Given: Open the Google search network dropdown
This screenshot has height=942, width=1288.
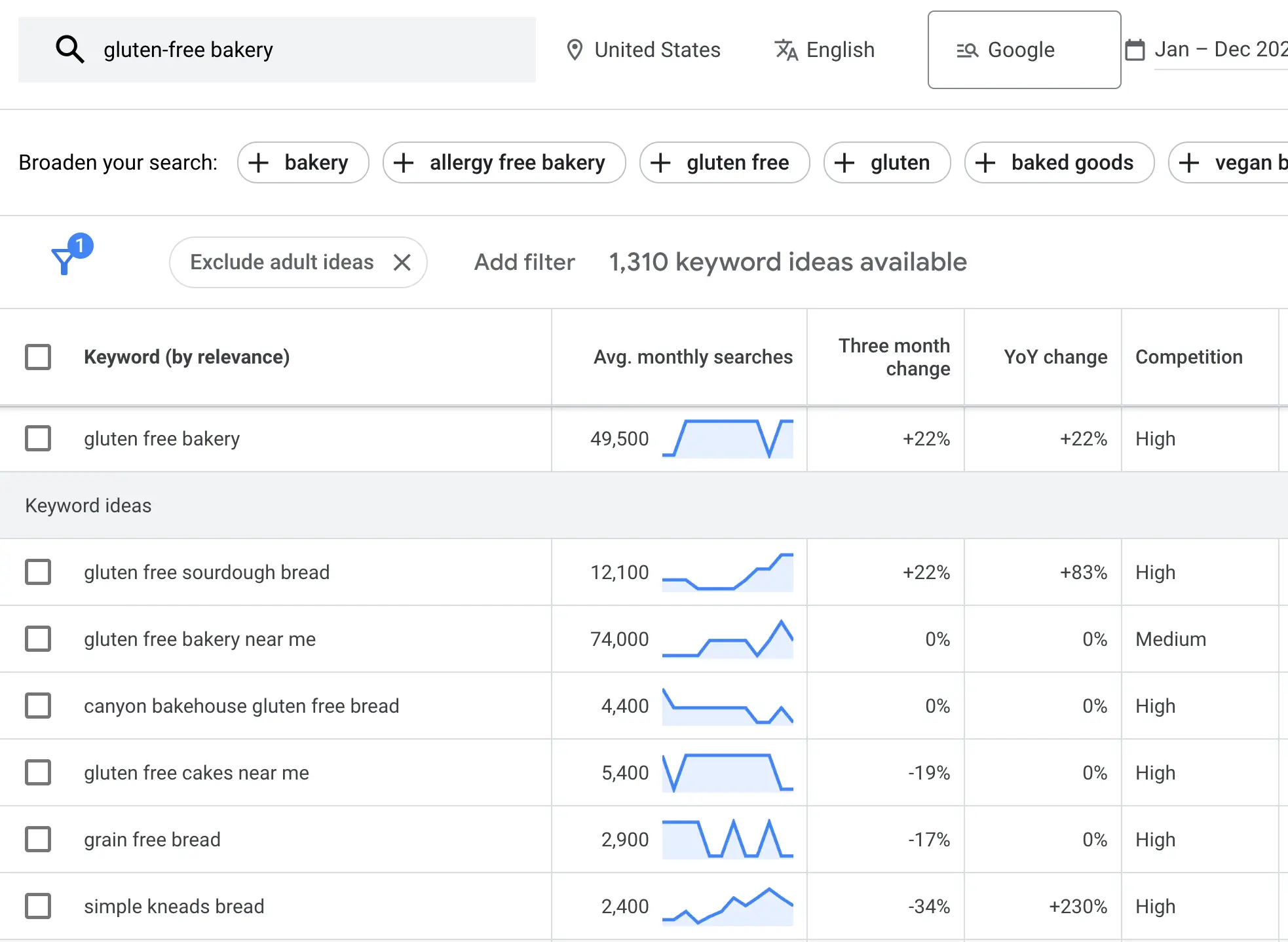Looking at the screenshot, I should pos(1023,50).
